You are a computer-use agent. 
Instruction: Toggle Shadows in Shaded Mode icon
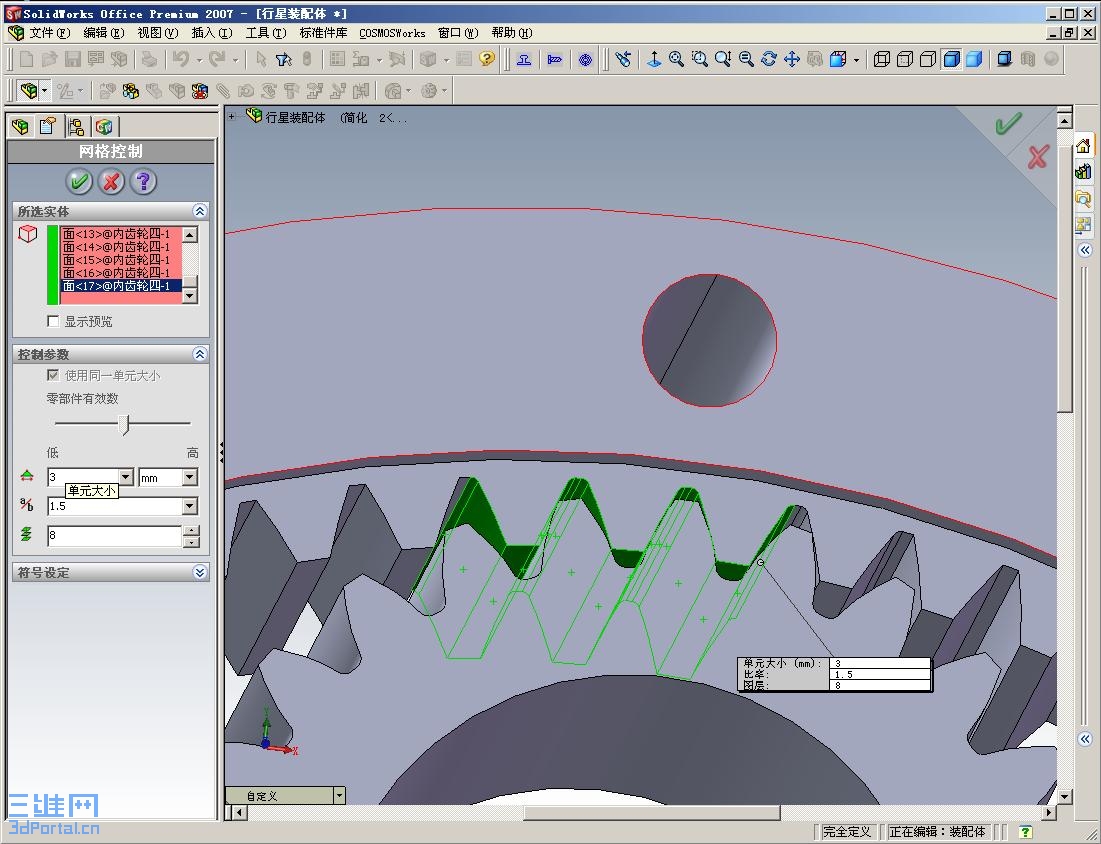[1005, 59]
